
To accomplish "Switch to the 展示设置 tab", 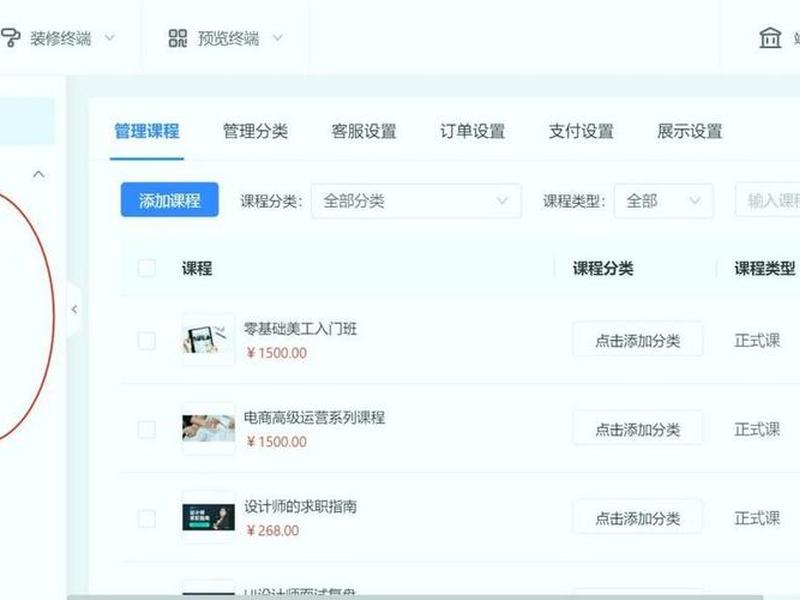I will [690, 132].
